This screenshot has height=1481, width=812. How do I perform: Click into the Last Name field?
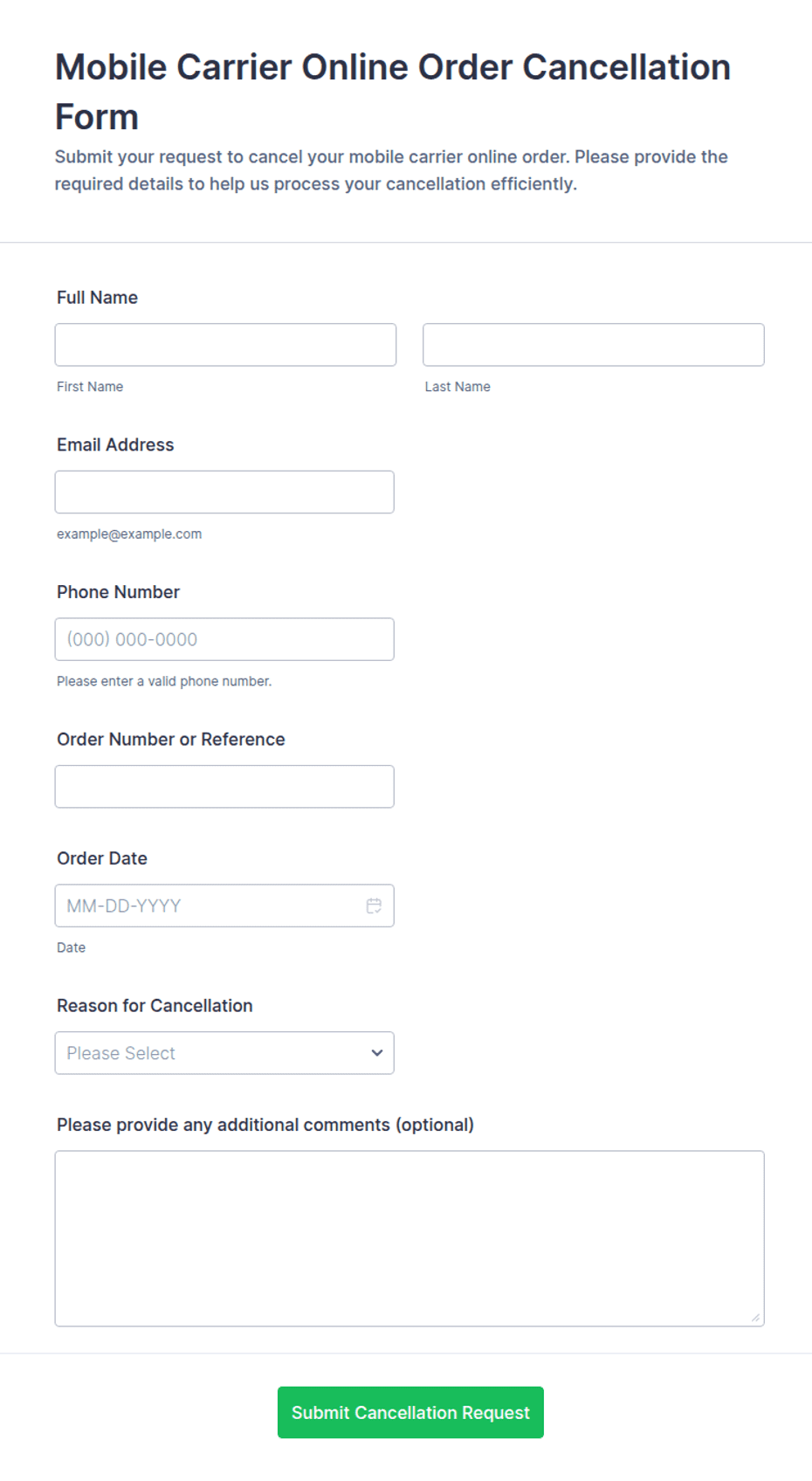click(594, 345)
